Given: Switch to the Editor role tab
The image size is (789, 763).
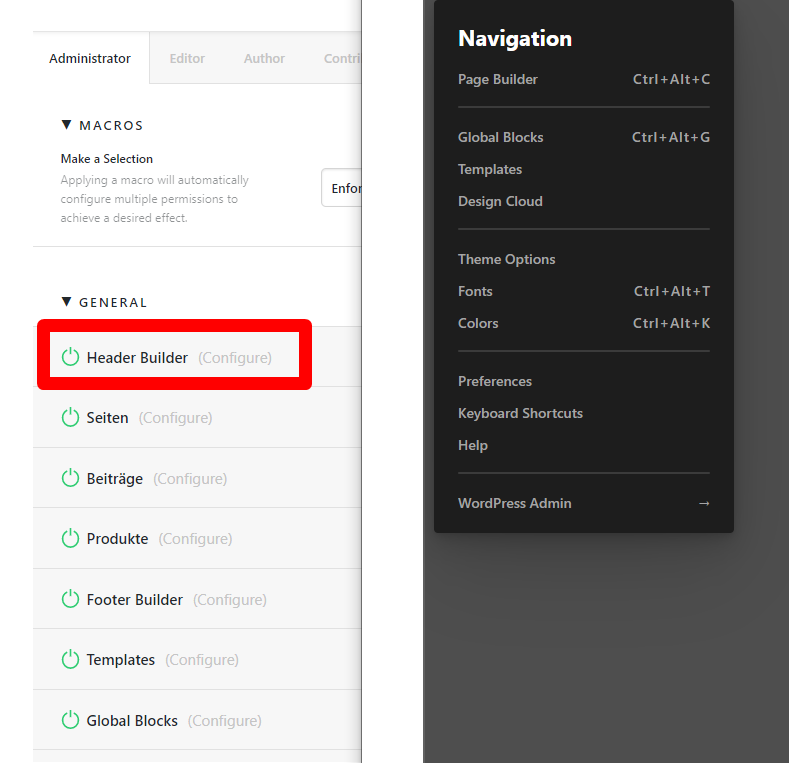Looking at the screenshot, I should click(187, 58).
